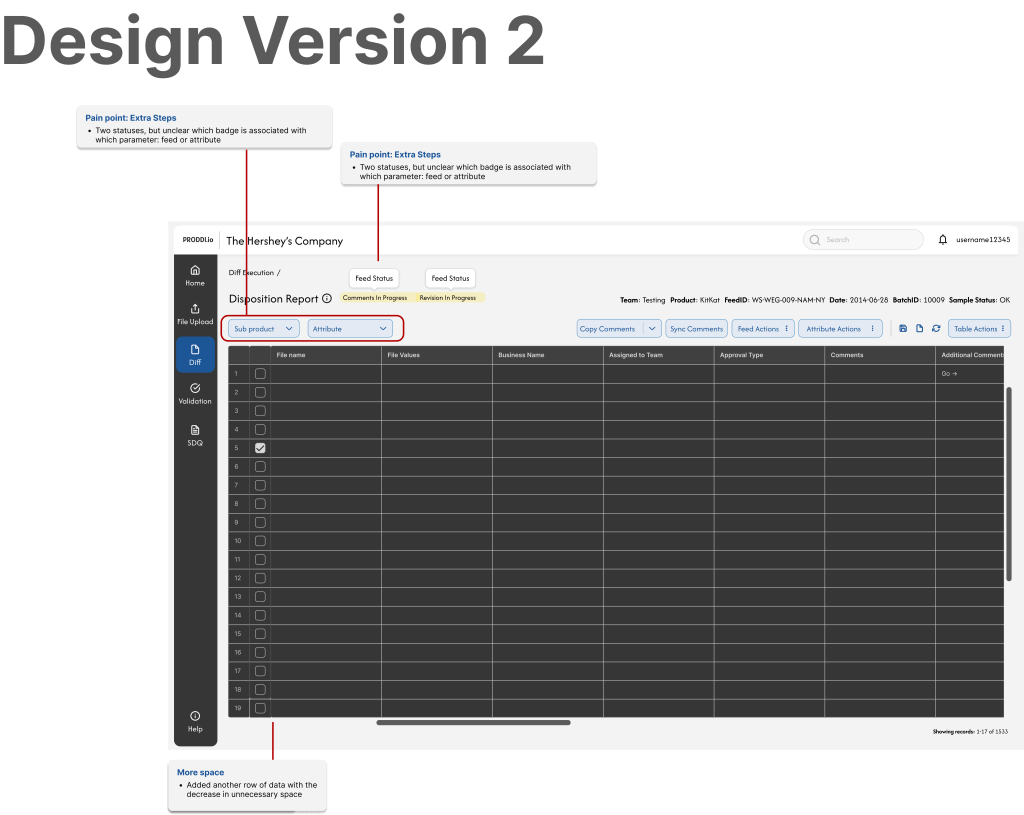Open the Table Actions menu
The image size is (1024, 815).
(979, 328)
